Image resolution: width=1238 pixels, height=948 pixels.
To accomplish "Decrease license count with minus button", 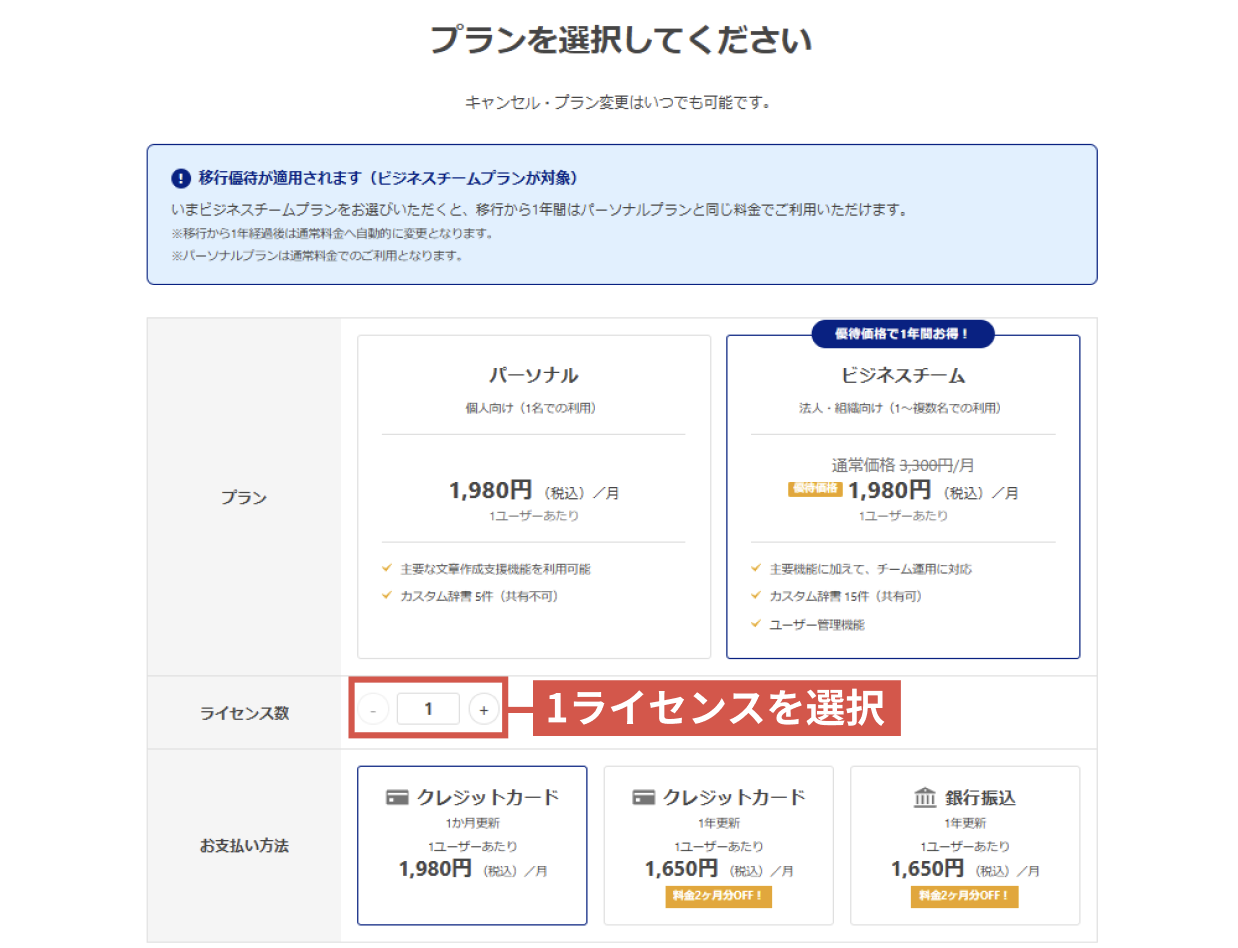I will pos(373,710).
